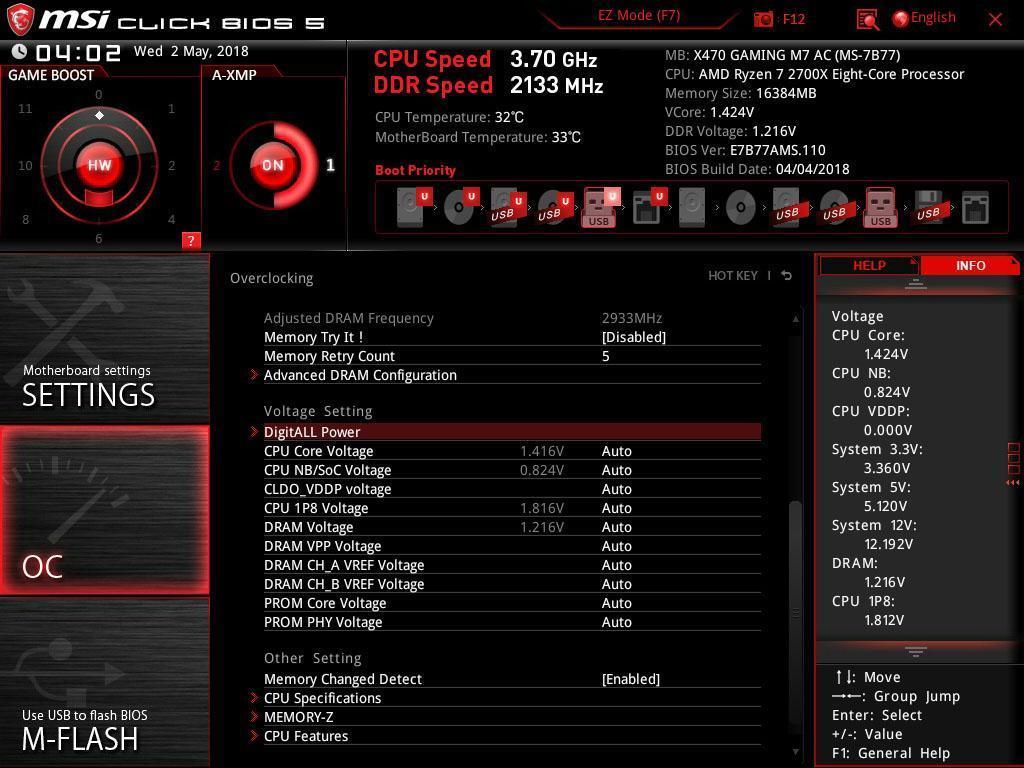1024x768 pixels.
Task: Open CPU 1P8 Voltage Auto dropdown
Action: (616, 508)
